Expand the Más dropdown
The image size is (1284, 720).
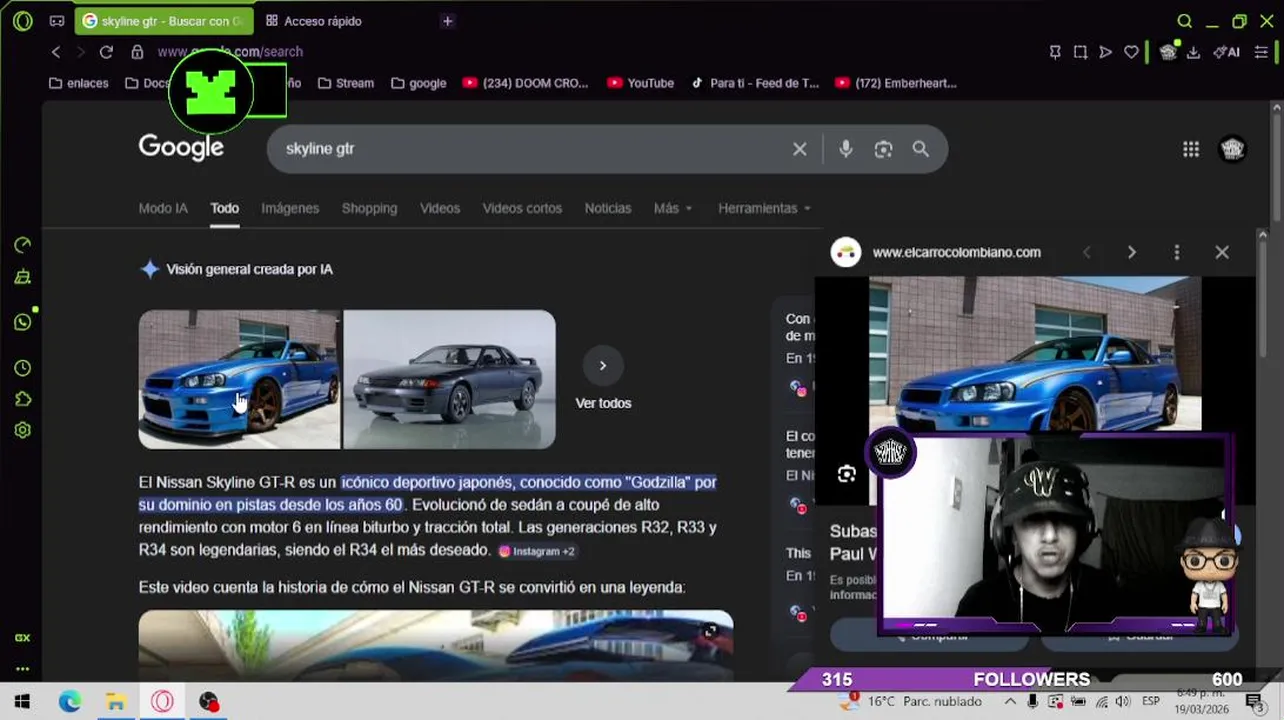tap(673, 208)
